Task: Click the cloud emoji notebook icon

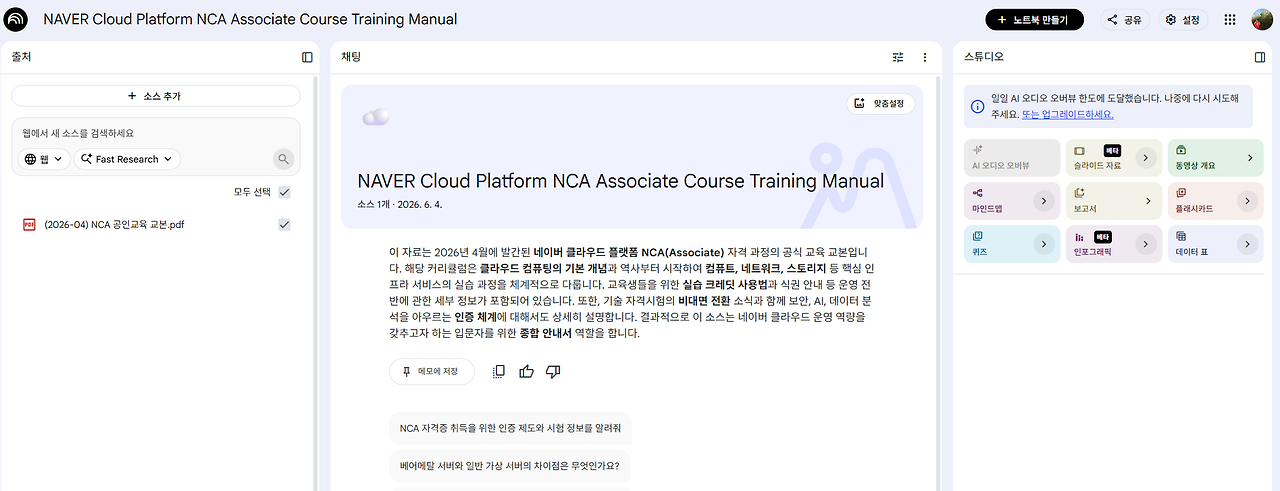Action: pyautogui.click(x=375, y=118)
